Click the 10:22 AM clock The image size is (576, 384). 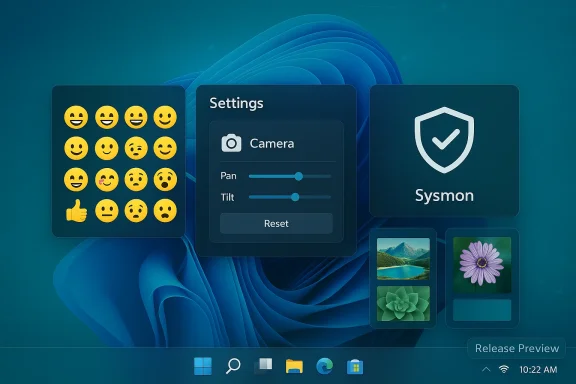coord(538,369)
